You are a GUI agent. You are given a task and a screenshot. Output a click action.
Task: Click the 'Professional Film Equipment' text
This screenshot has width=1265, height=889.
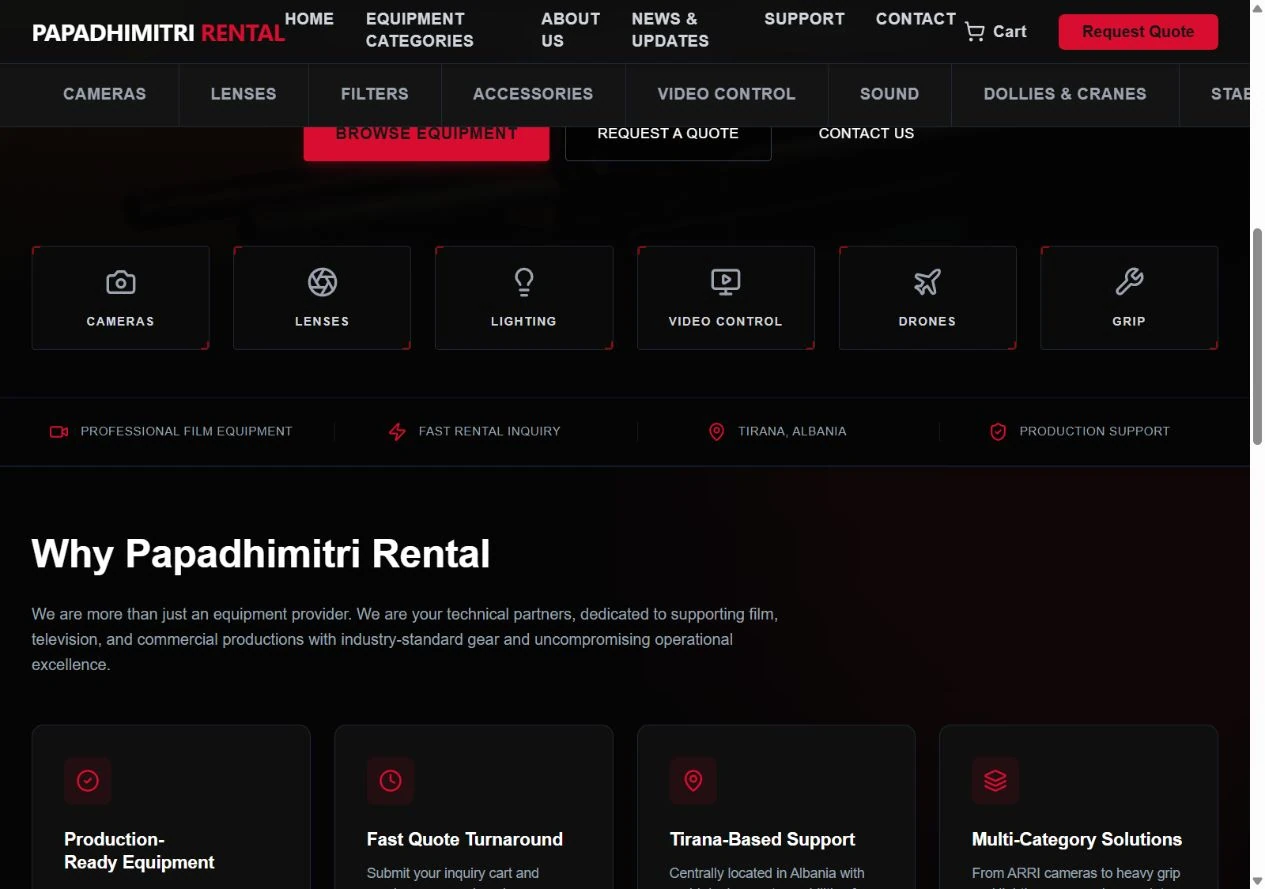(186, 432)
